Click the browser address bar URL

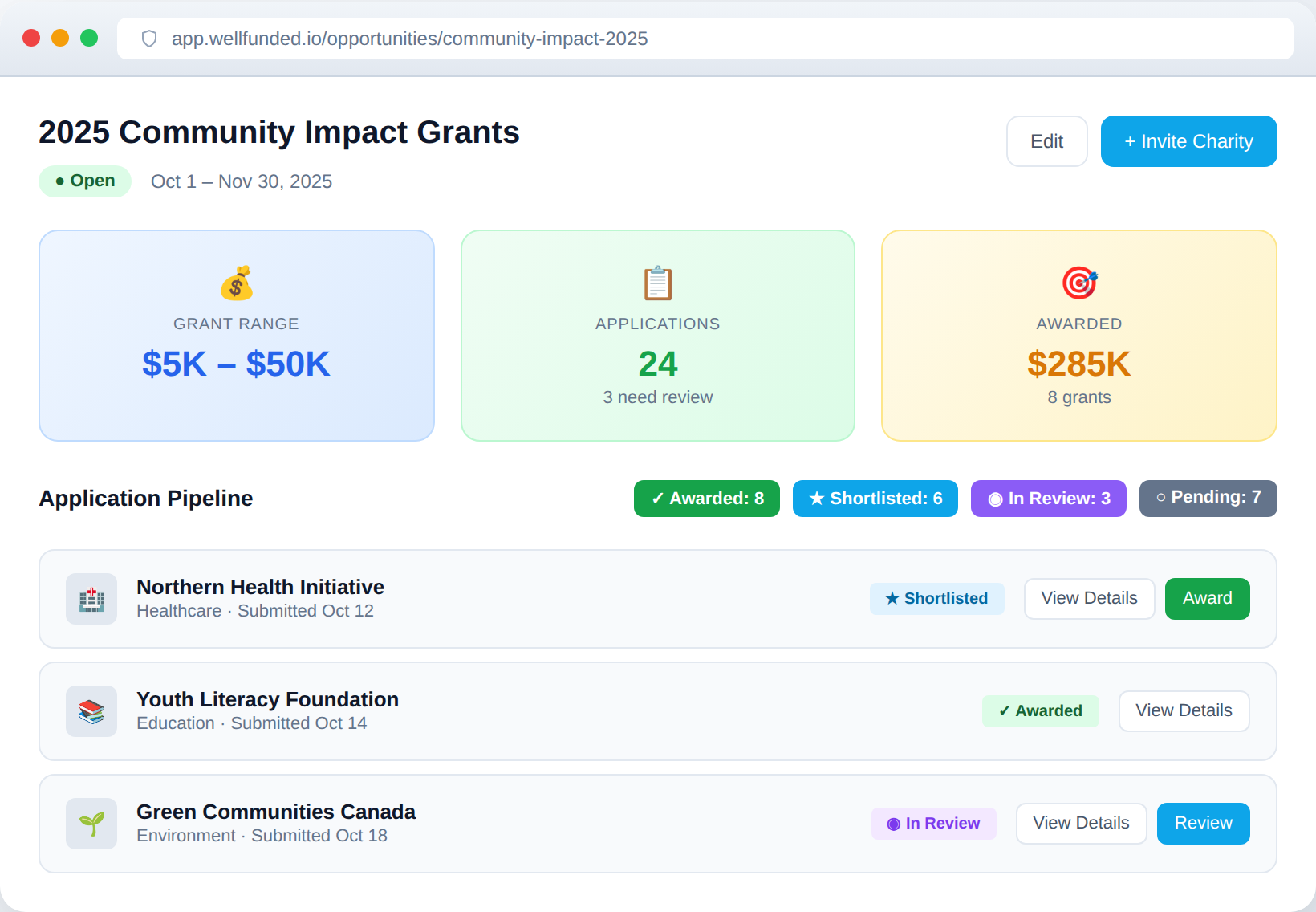point(409,38)
